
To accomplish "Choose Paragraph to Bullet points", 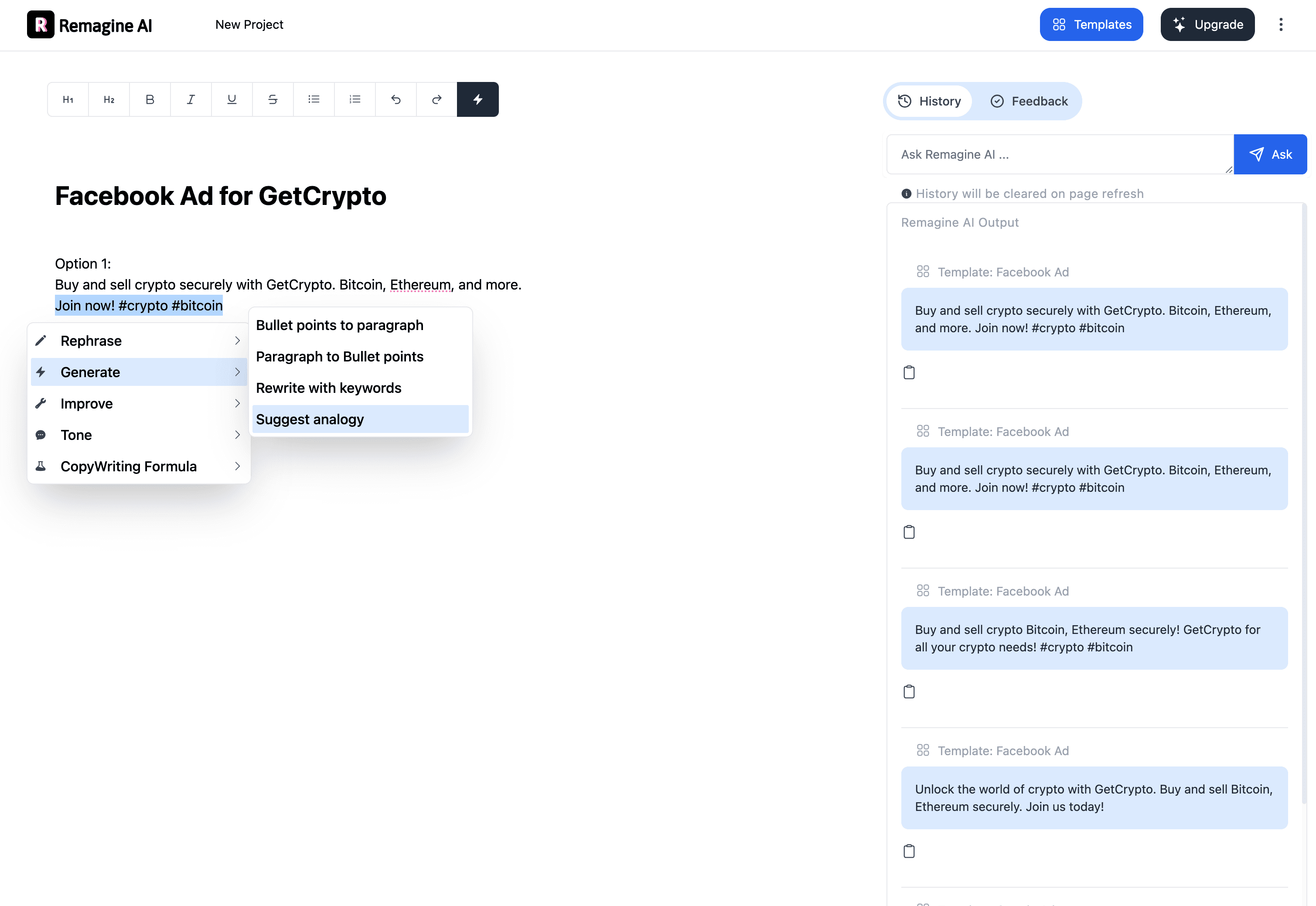I will pyautogui.click(x=361, y=357).
